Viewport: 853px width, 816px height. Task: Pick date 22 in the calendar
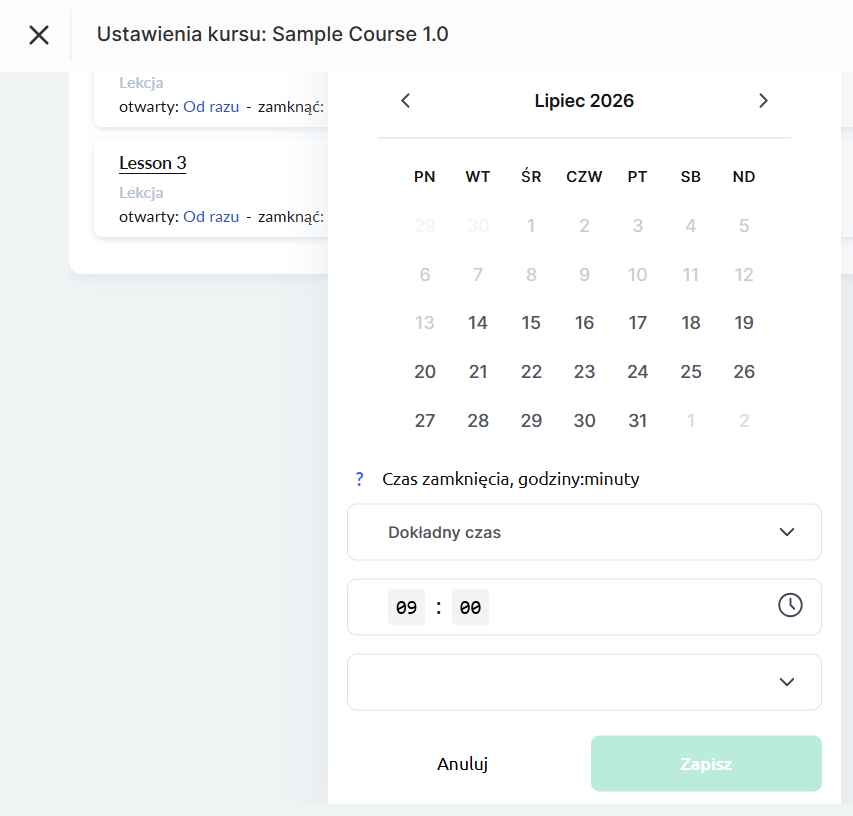[x=531, y=372]
